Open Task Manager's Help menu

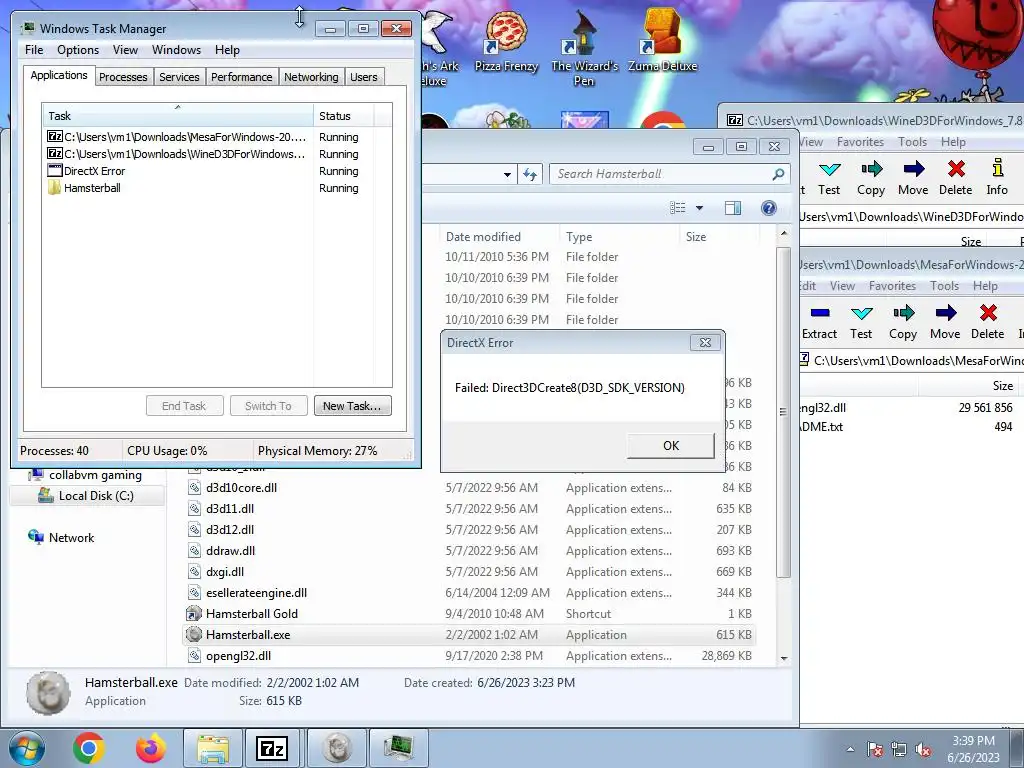pyautogui.click(x=227, y=50)
